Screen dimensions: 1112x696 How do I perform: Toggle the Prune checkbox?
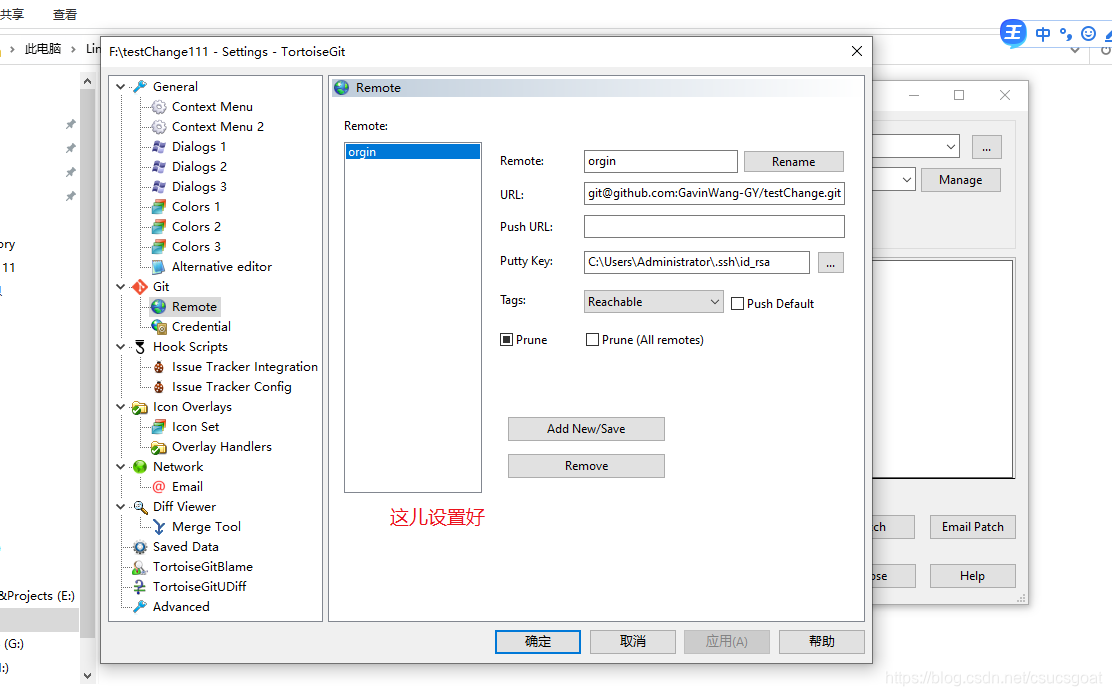506,340
